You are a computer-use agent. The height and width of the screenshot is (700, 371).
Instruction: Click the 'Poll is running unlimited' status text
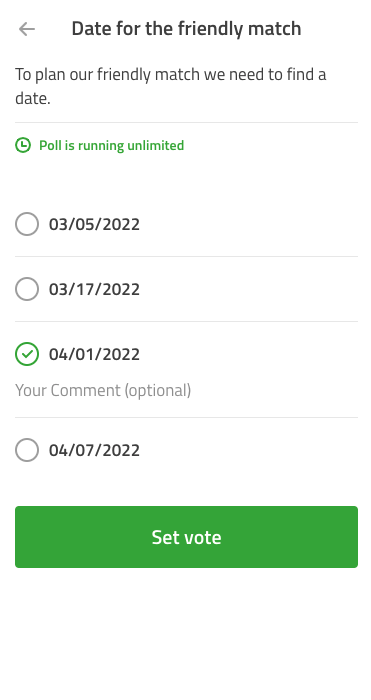[x=112, y=146]
